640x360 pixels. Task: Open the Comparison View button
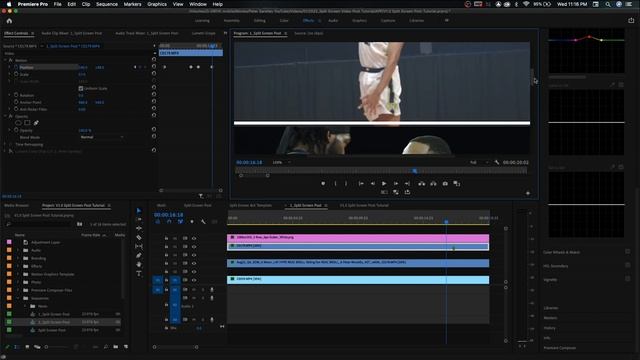tap(457, 184)
